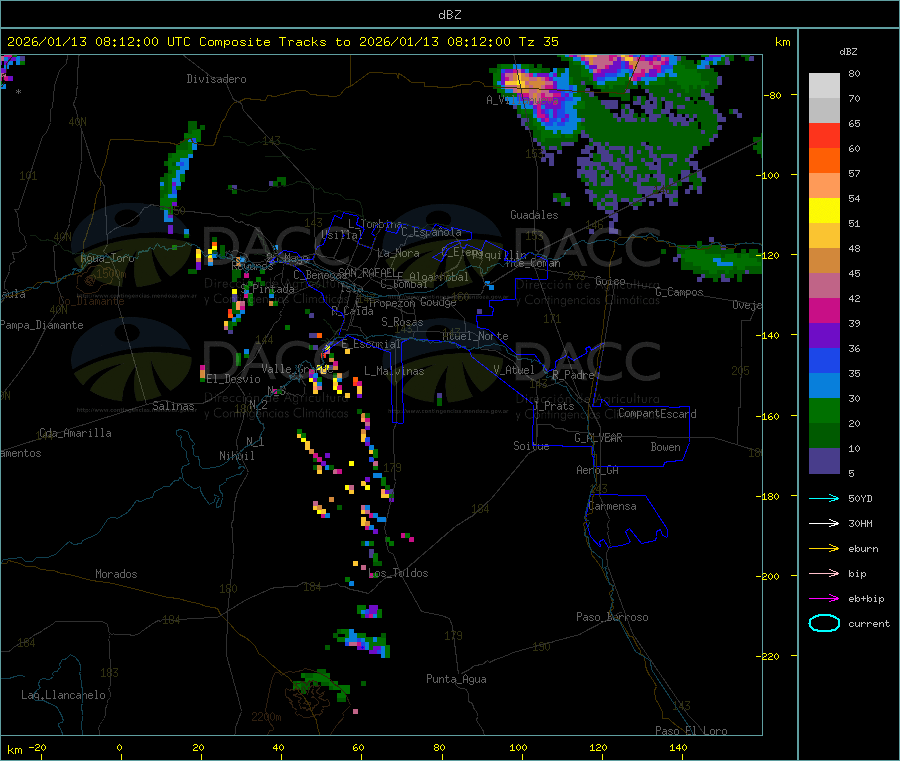
Task: Click the pink bip arrow legend icon
Action: click(x=824, y=573)
